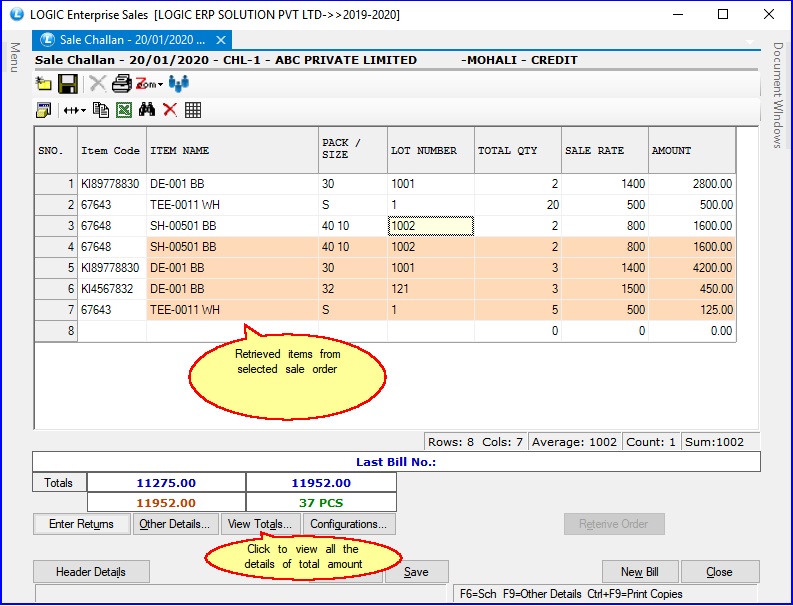
Task: Click amount 450.00 cell
Action: [692, 289]
